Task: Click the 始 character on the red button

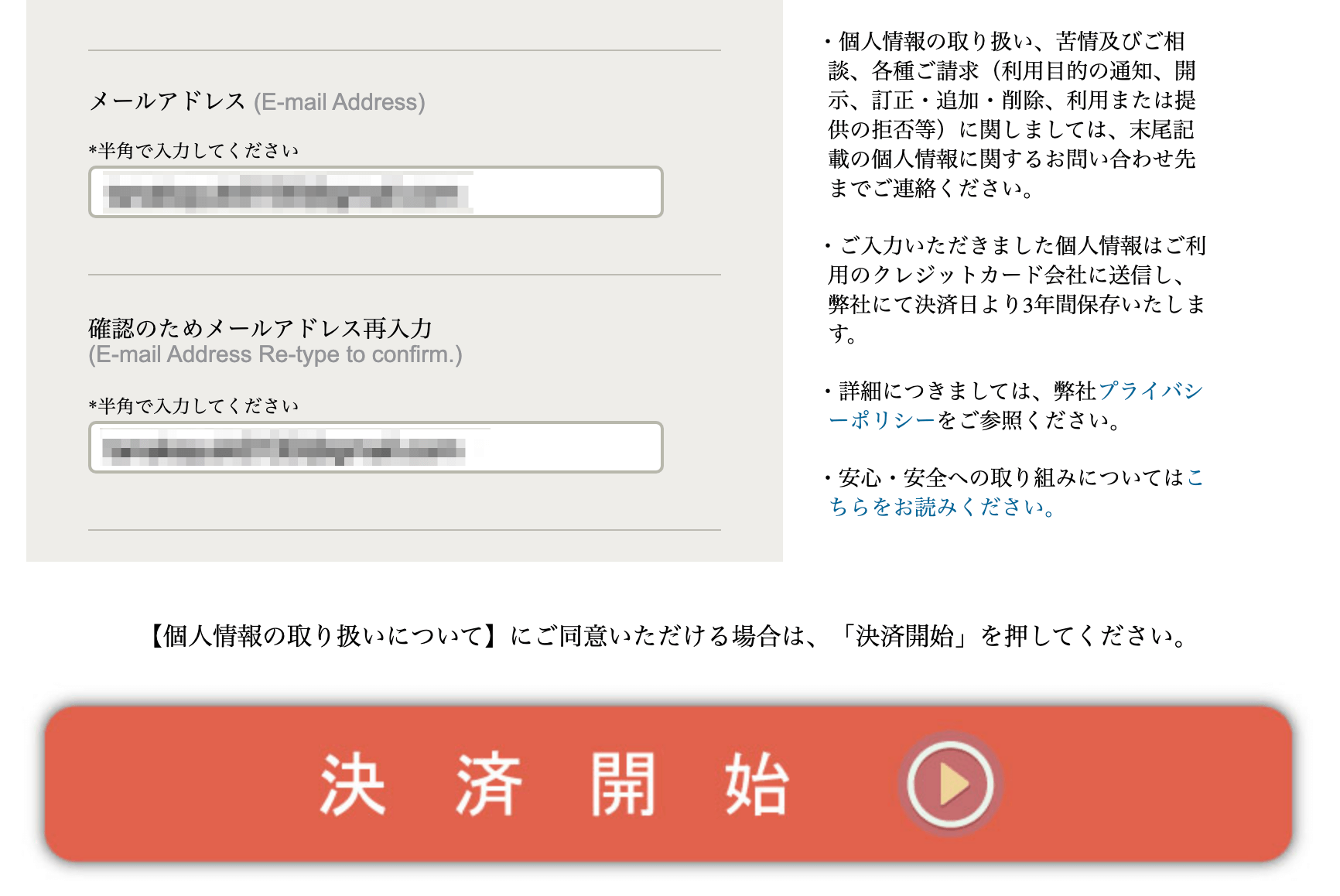Action: coord(756,785)
